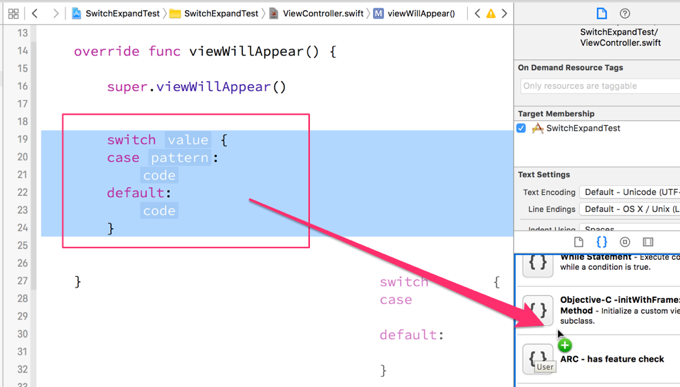Go forward in editor history
680x387 pixels.
pyautogui.click(x=55, y=13)
